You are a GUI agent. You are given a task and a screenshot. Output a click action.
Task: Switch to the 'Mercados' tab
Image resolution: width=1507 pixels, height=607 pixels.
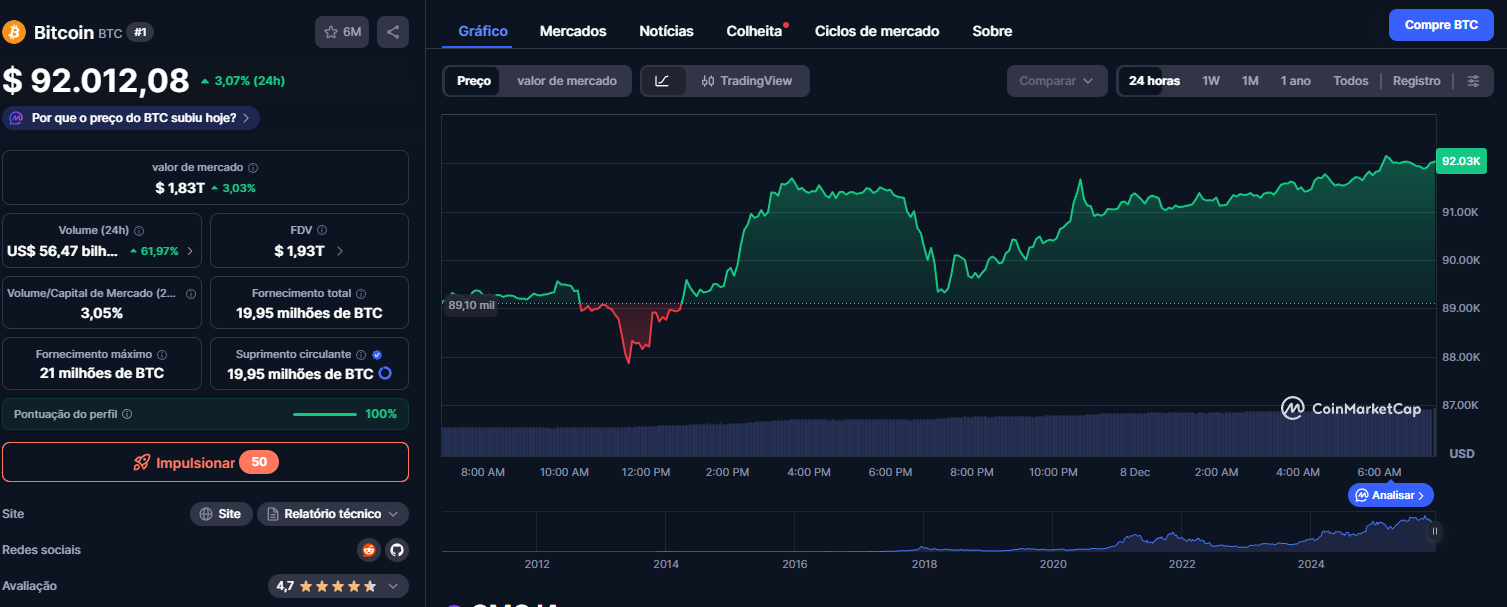tap(572, 31)
